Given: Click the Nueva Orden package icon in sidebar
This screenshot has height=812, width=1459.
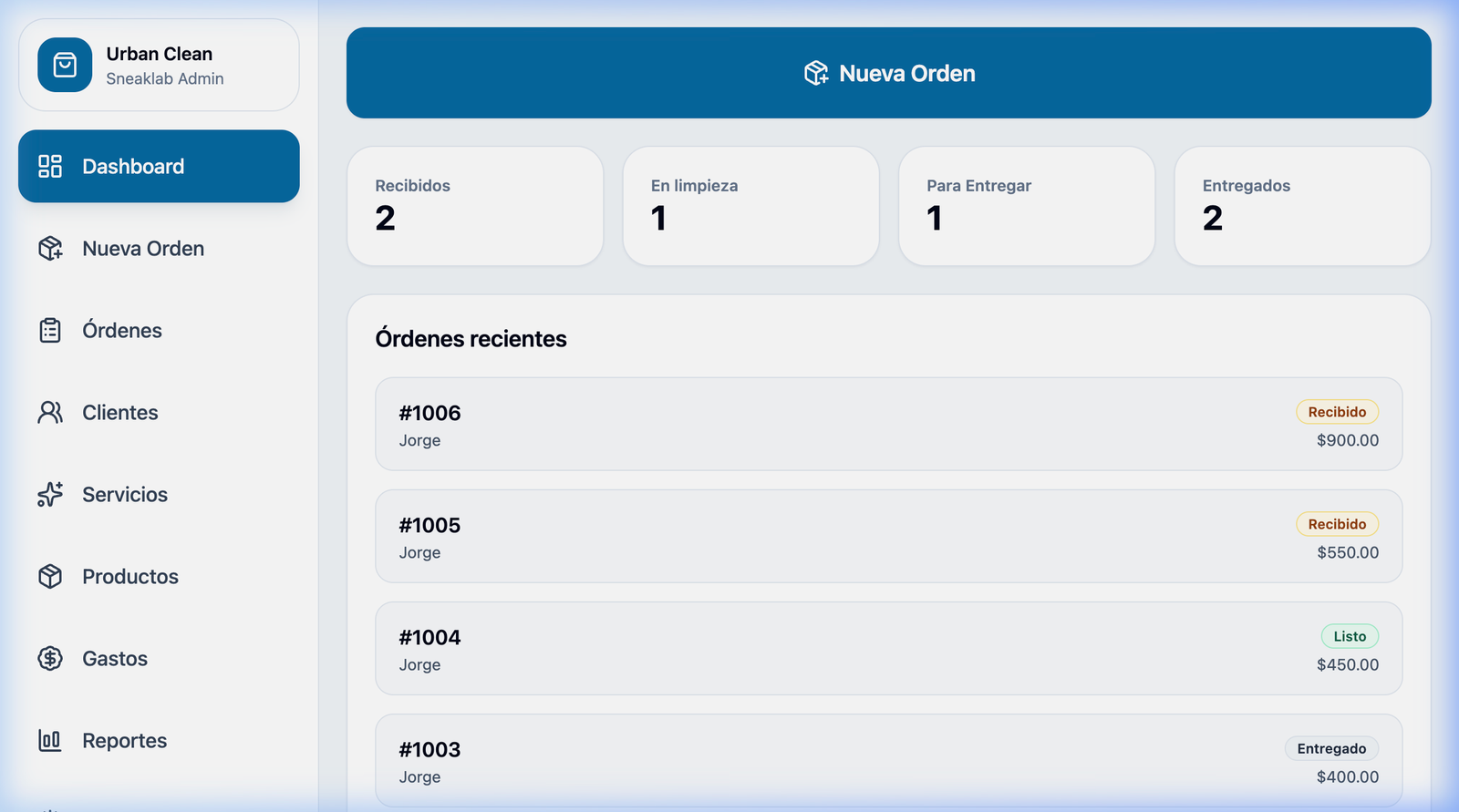Looking at the screenshot, I should [50, 248].
